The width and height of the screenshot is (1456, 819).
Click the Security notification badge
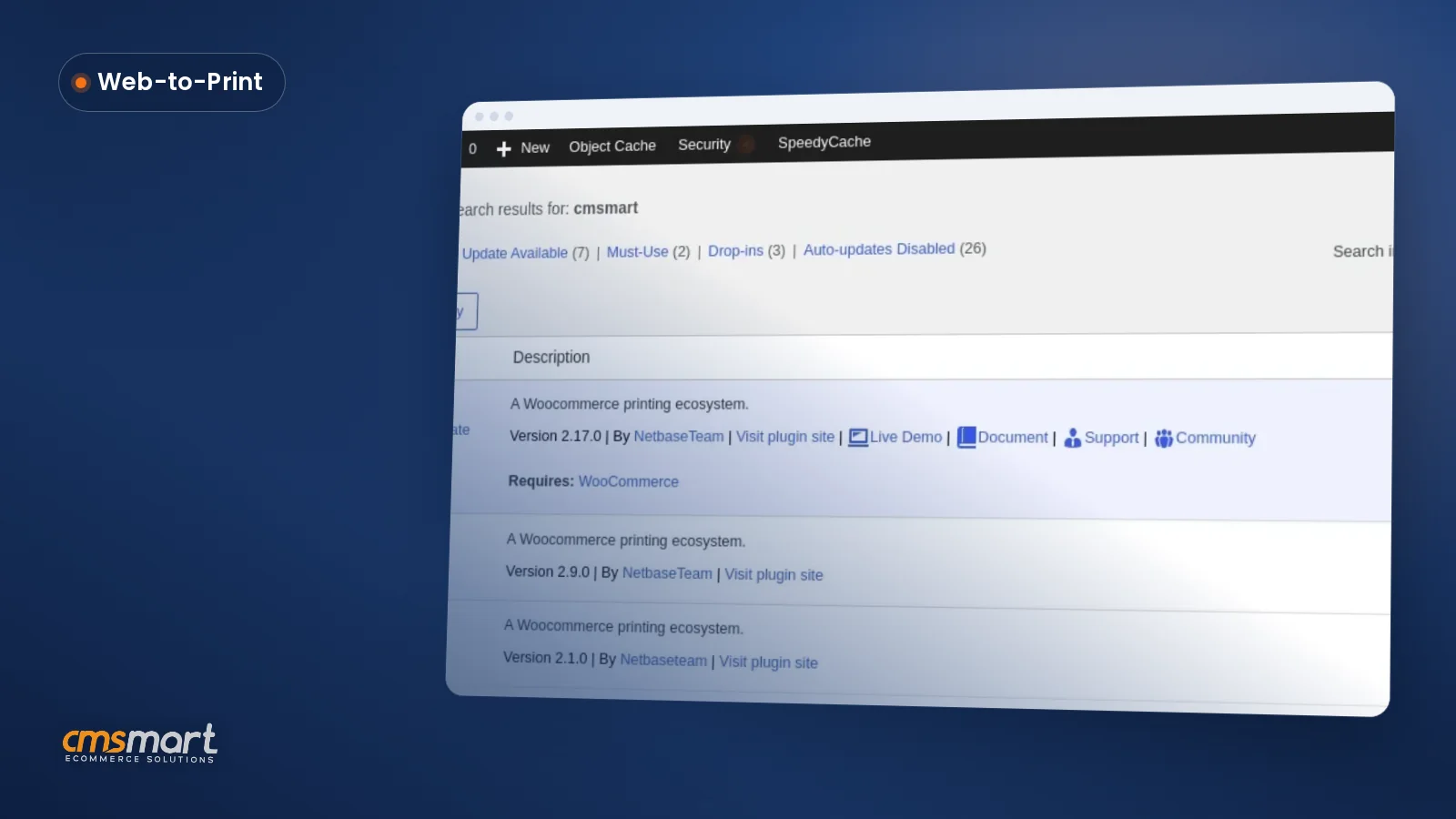pos(747,144)
